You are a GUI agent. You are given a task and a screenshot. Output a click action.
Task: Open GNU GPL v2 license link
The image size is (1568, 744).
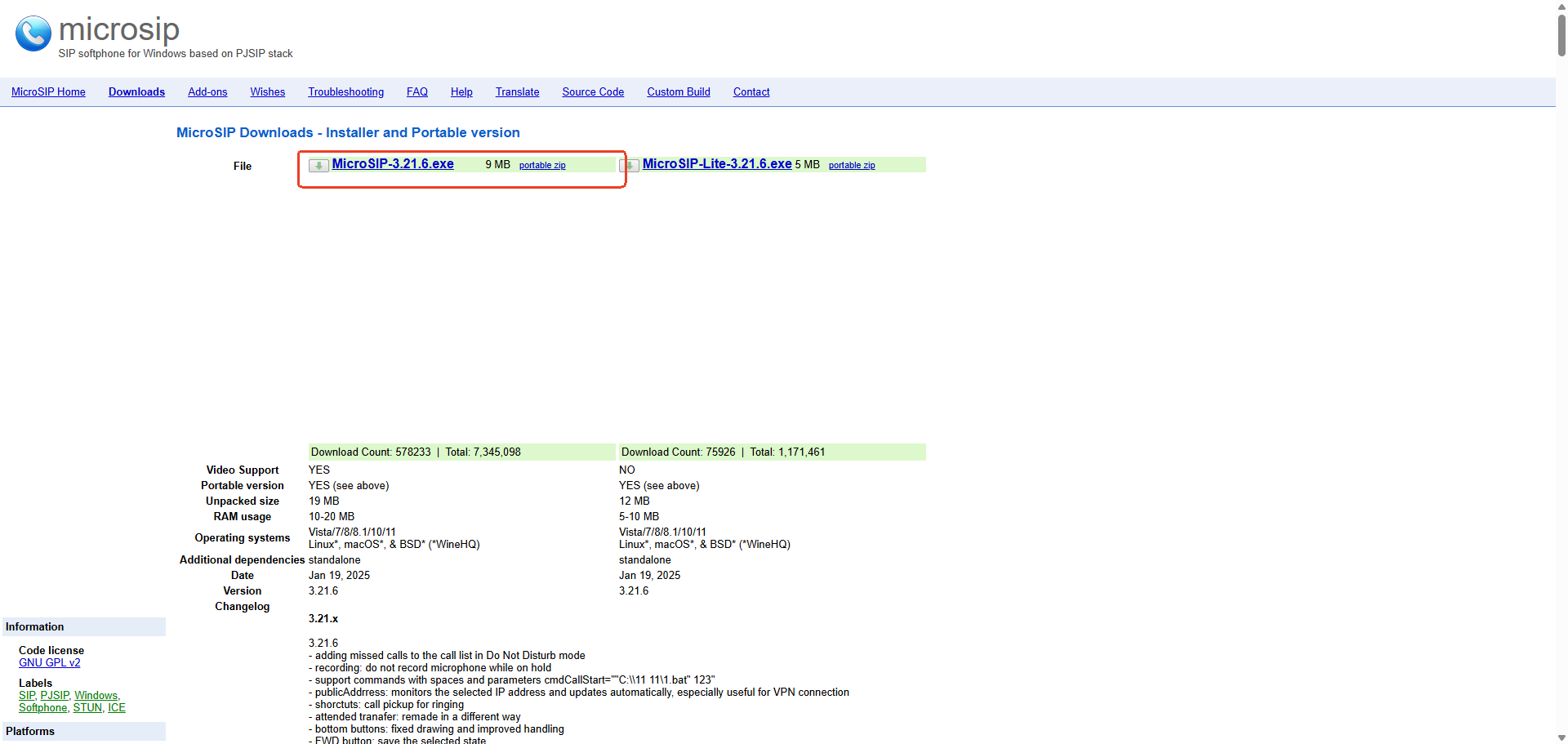click(x=50, y=663)
